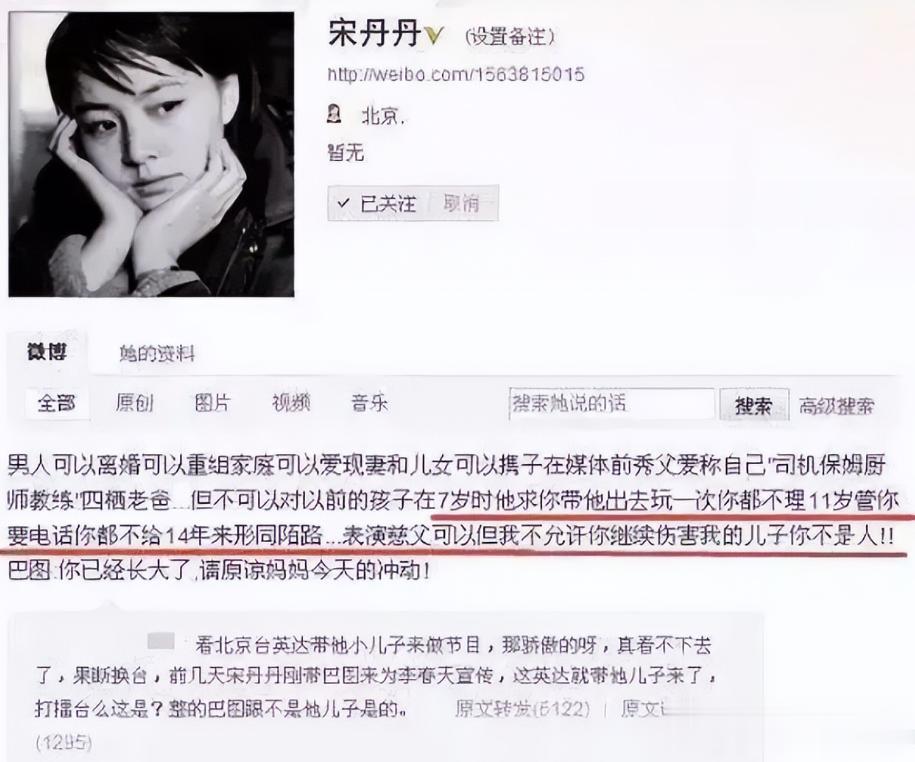
Task: Focus the 搜索她说的话 search box
Action: (x=612, y=404)
